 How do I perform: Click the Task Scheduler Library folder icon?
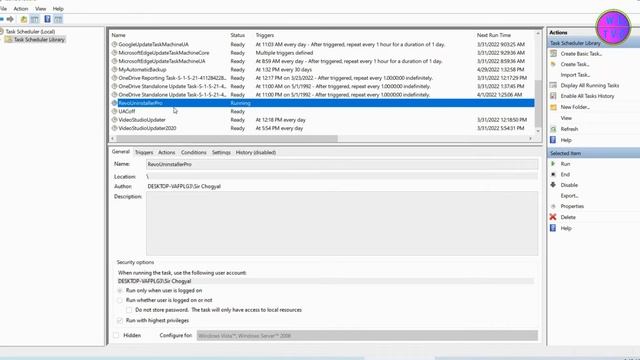click(9, 40)
